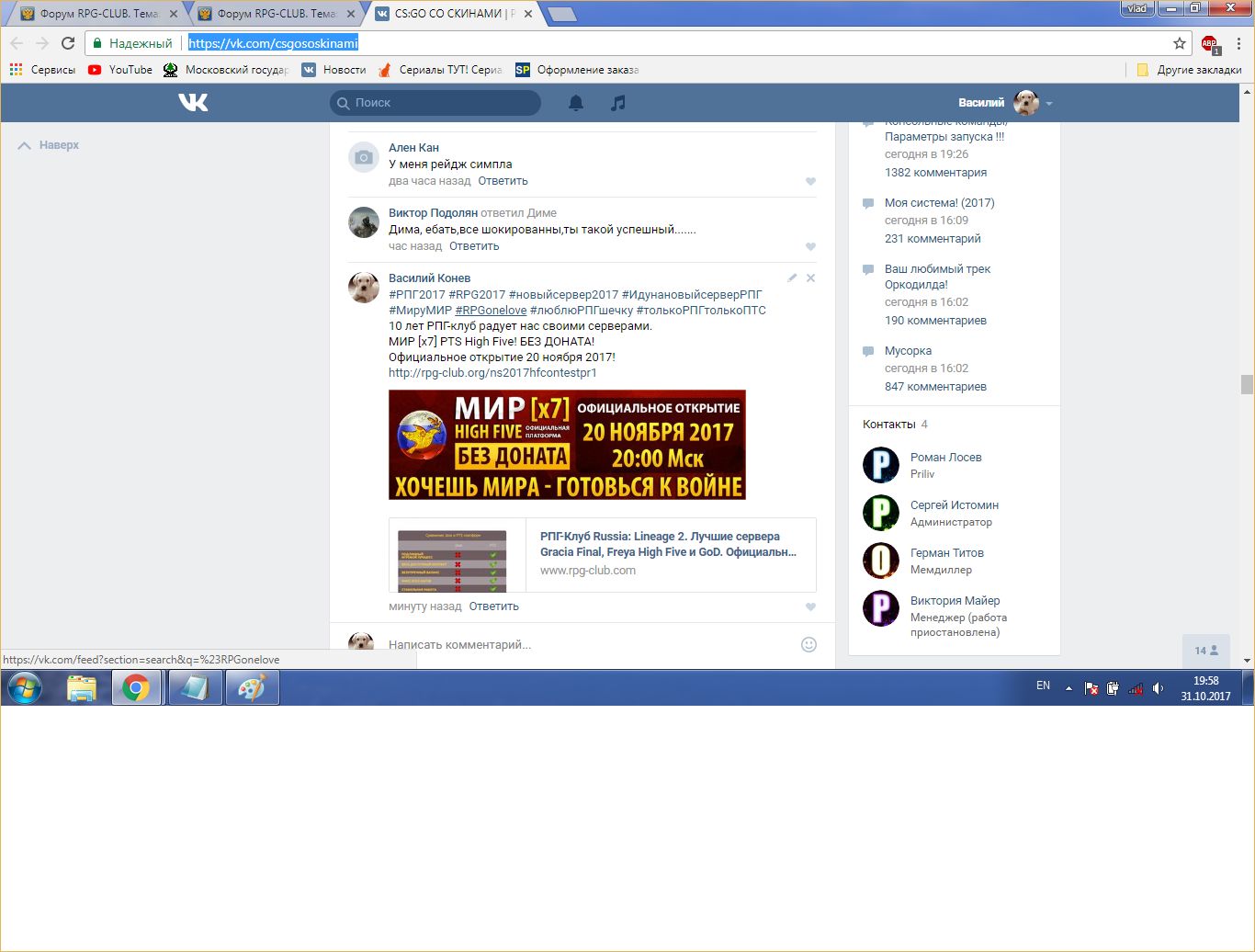
Task: Click the page vertical scrollbar thumb
Action: (1247, 384)
